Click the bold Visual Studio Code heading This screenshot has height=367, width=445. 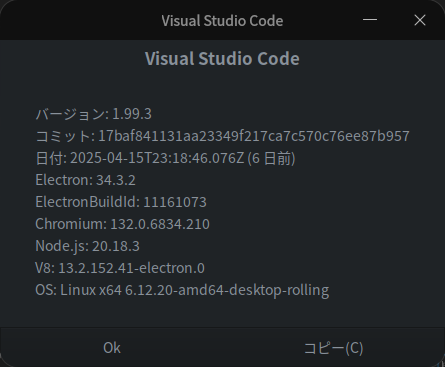click(222, 59)
